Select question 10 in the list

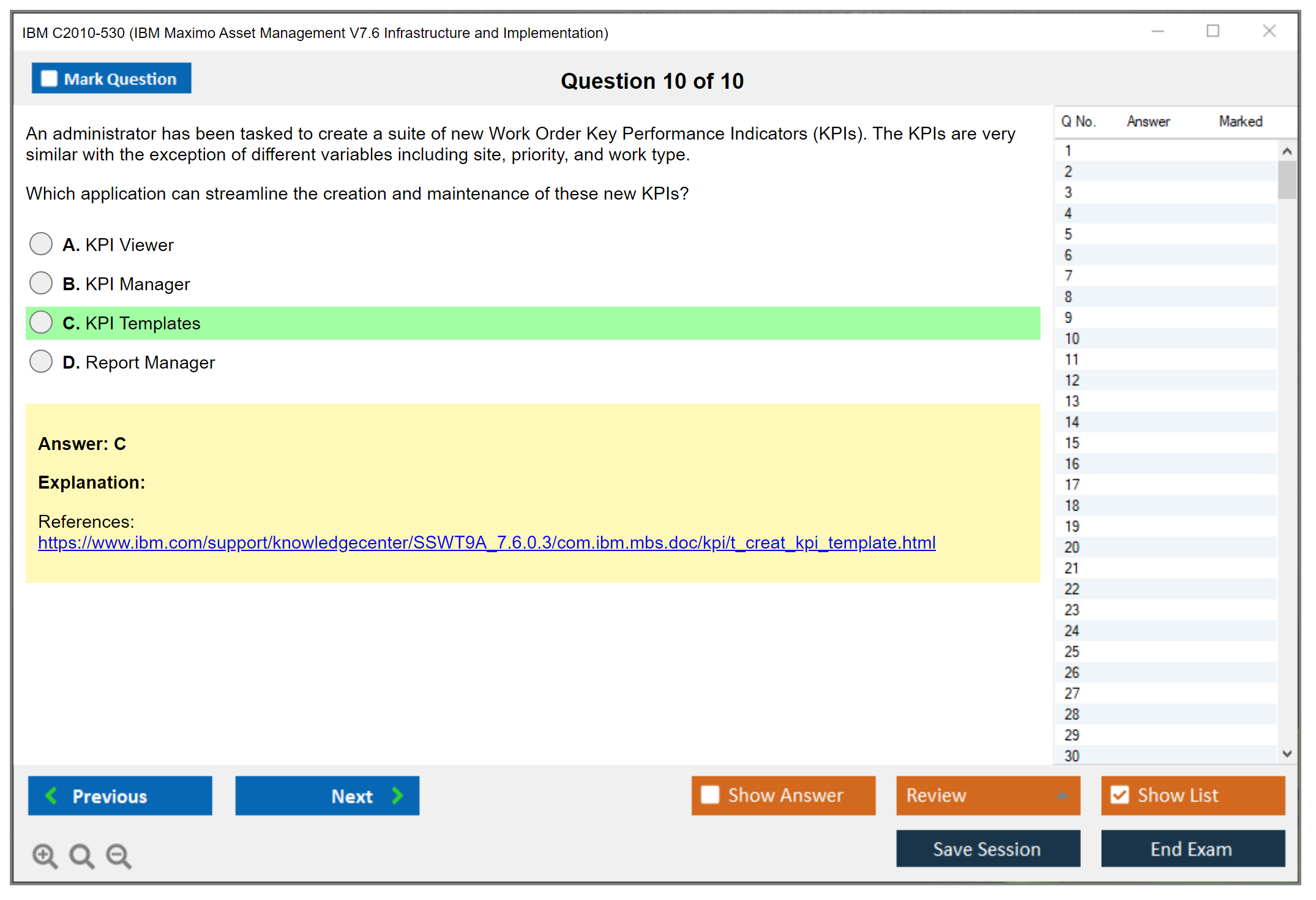click(1072, 339)
